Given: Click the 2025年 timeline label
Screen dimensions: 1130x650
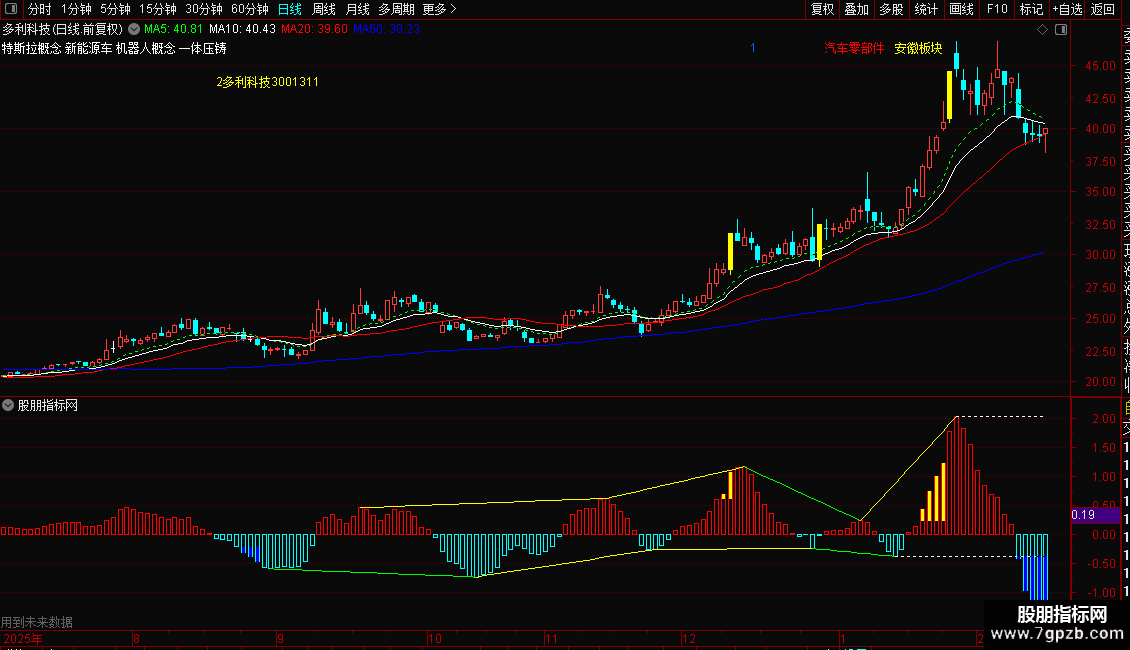Looking at the screenshot, I should pyautogui.click(x=22, y=638).
